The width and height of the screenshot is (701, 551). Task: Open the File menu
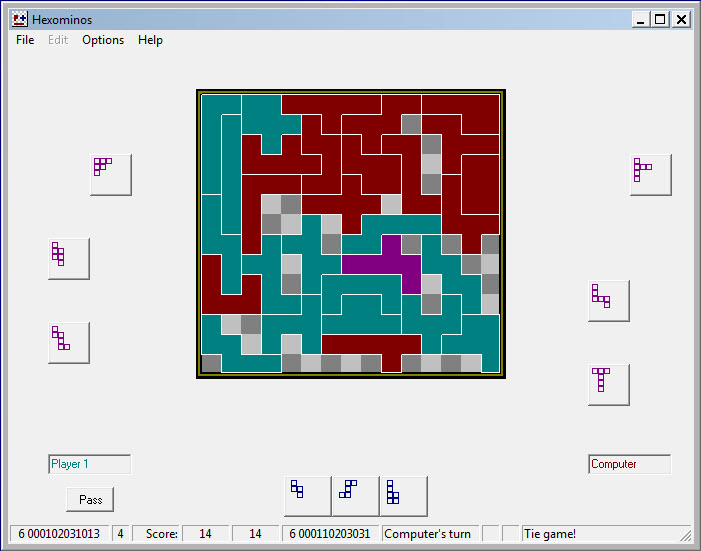point(25,40)
